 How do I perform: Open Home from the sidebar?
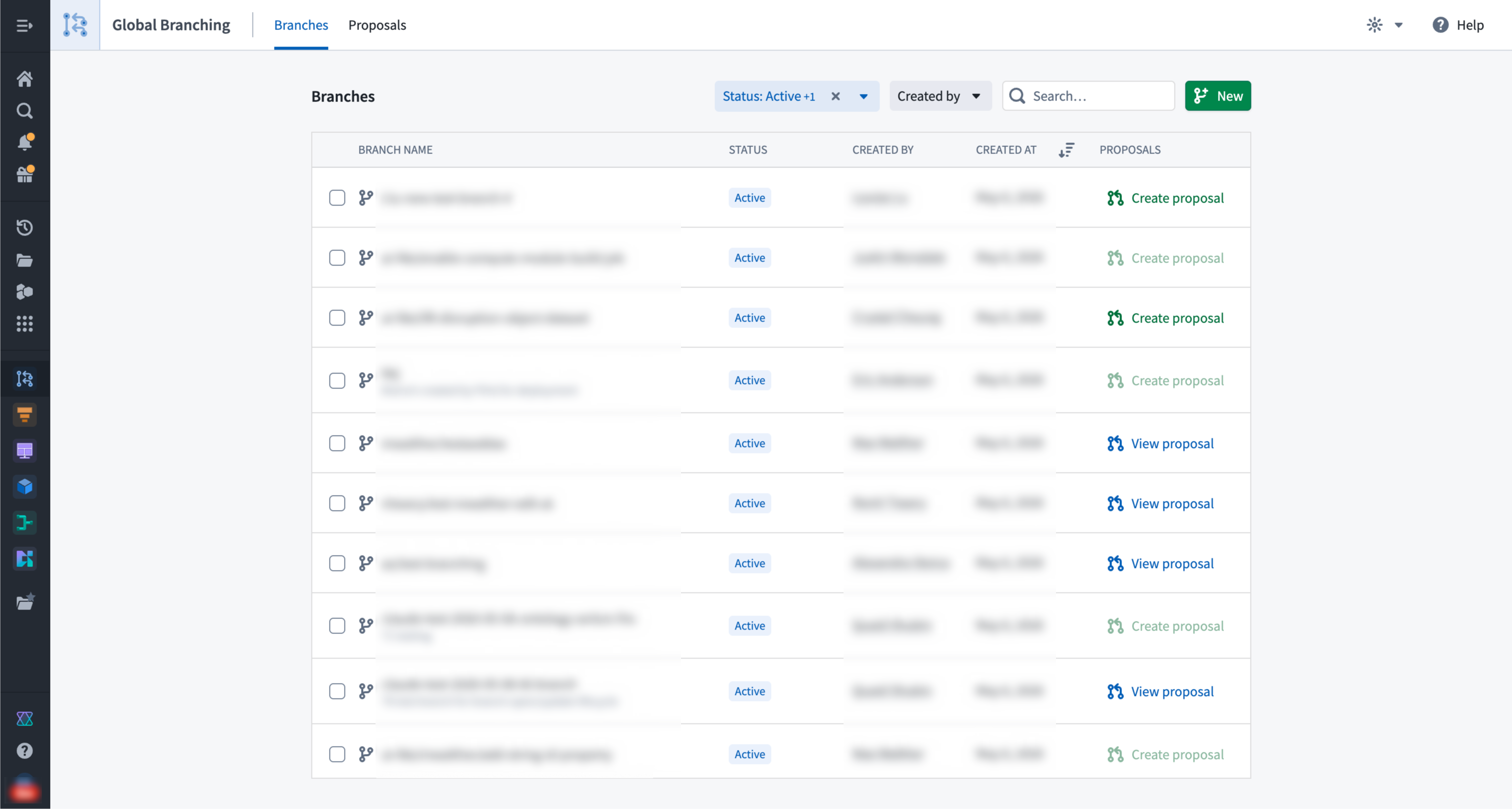coord(24,78)
